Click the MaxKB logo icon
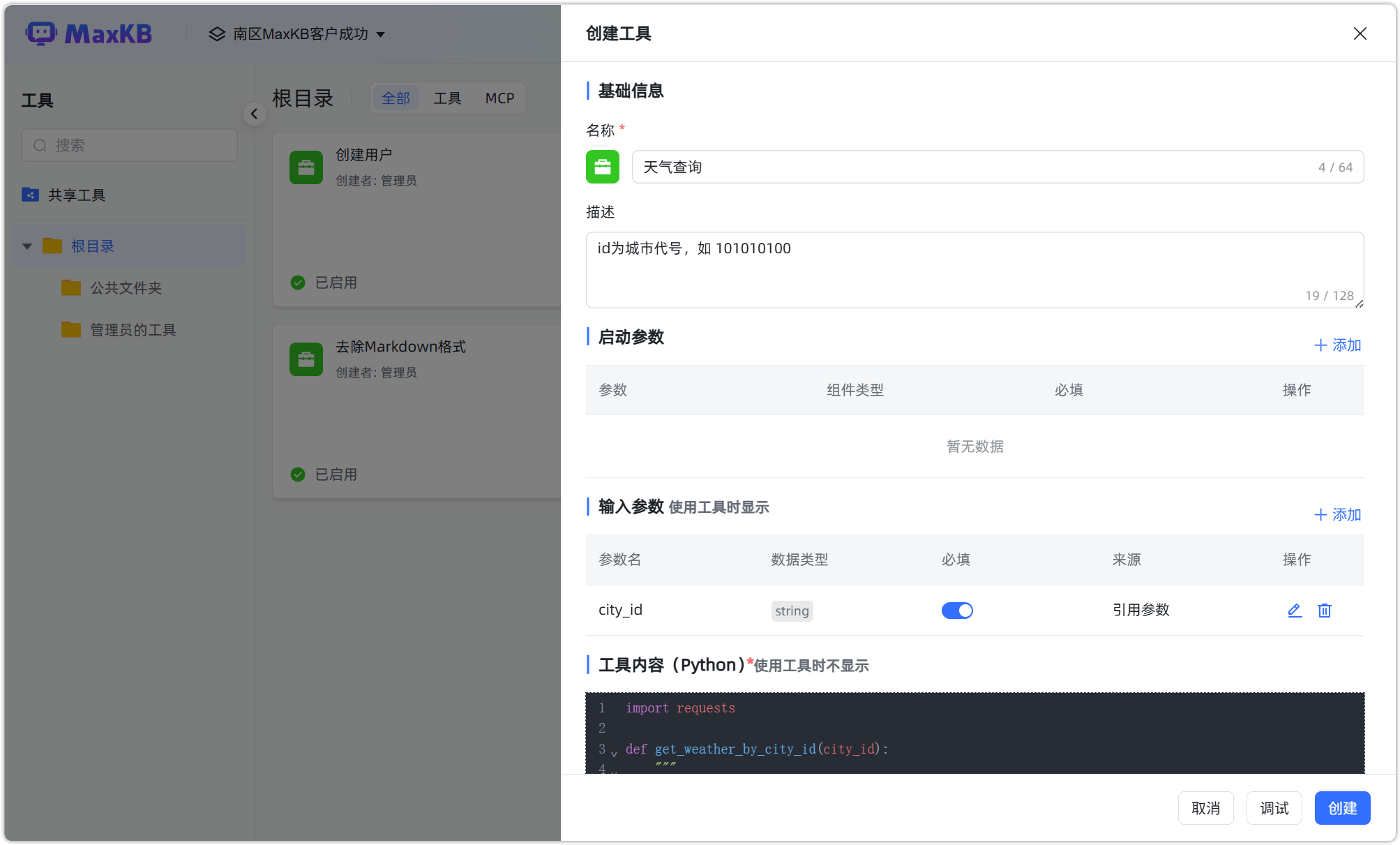The height and width of the screenshot is (845, 1400). point(42,33)
